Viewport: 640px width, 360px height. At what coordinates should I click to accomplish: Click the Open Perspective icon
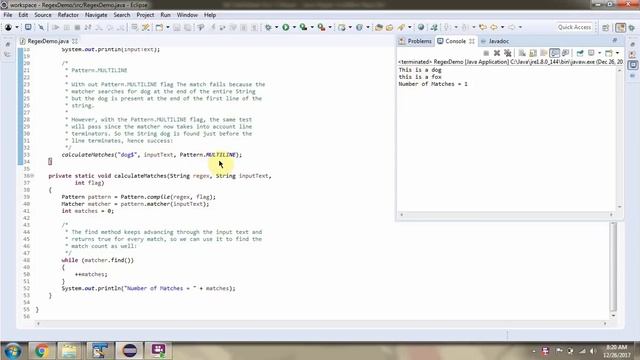click(x=606, y=27)
